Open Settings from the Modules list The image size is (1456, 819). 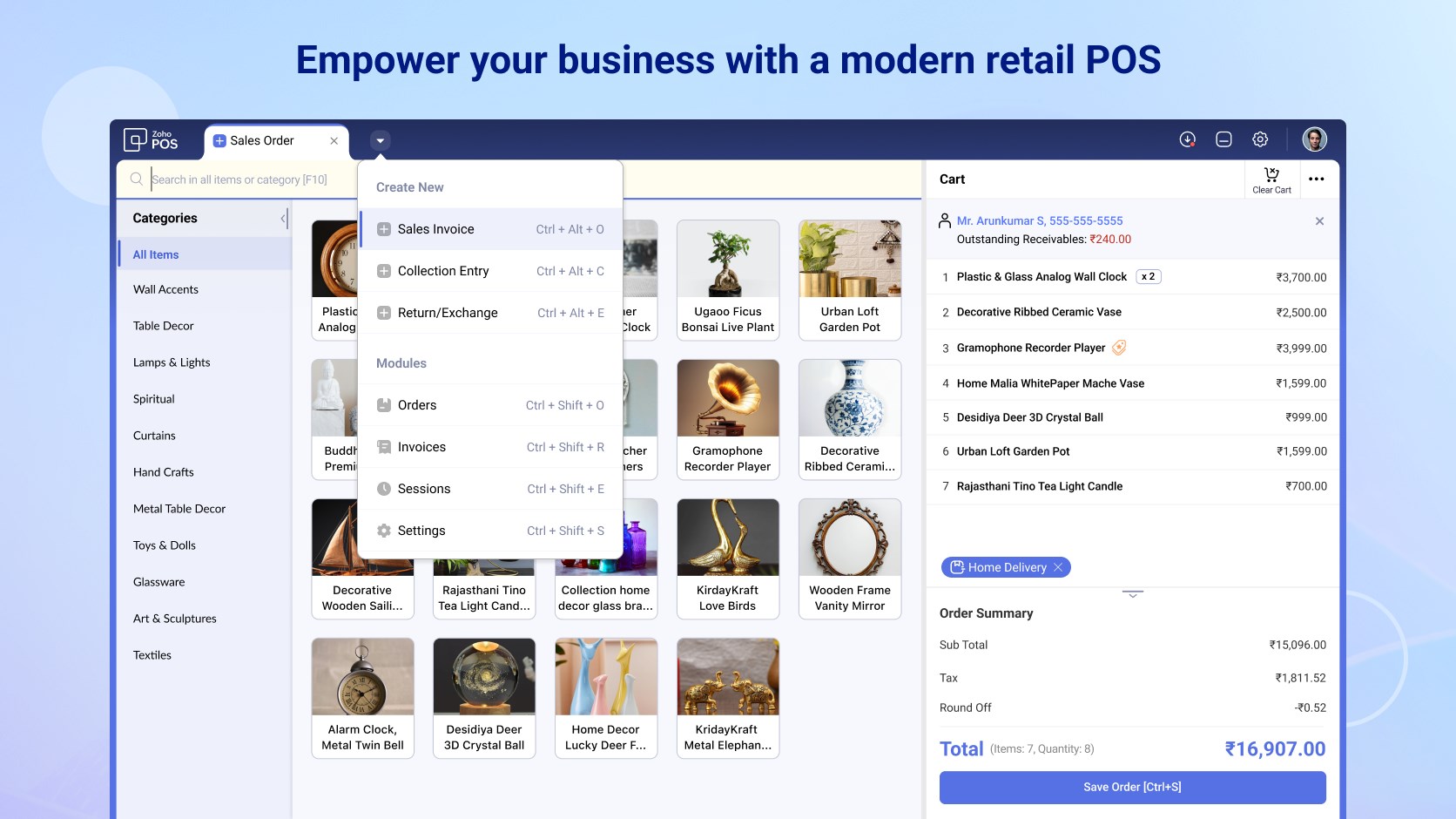(x=490, y=531)
